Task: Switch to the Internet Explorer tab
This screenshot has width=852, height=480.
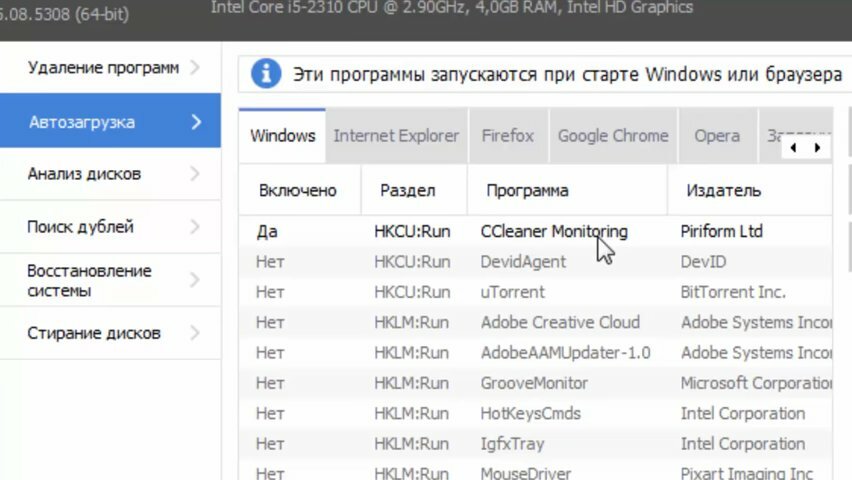Action: tap(396, 135)
